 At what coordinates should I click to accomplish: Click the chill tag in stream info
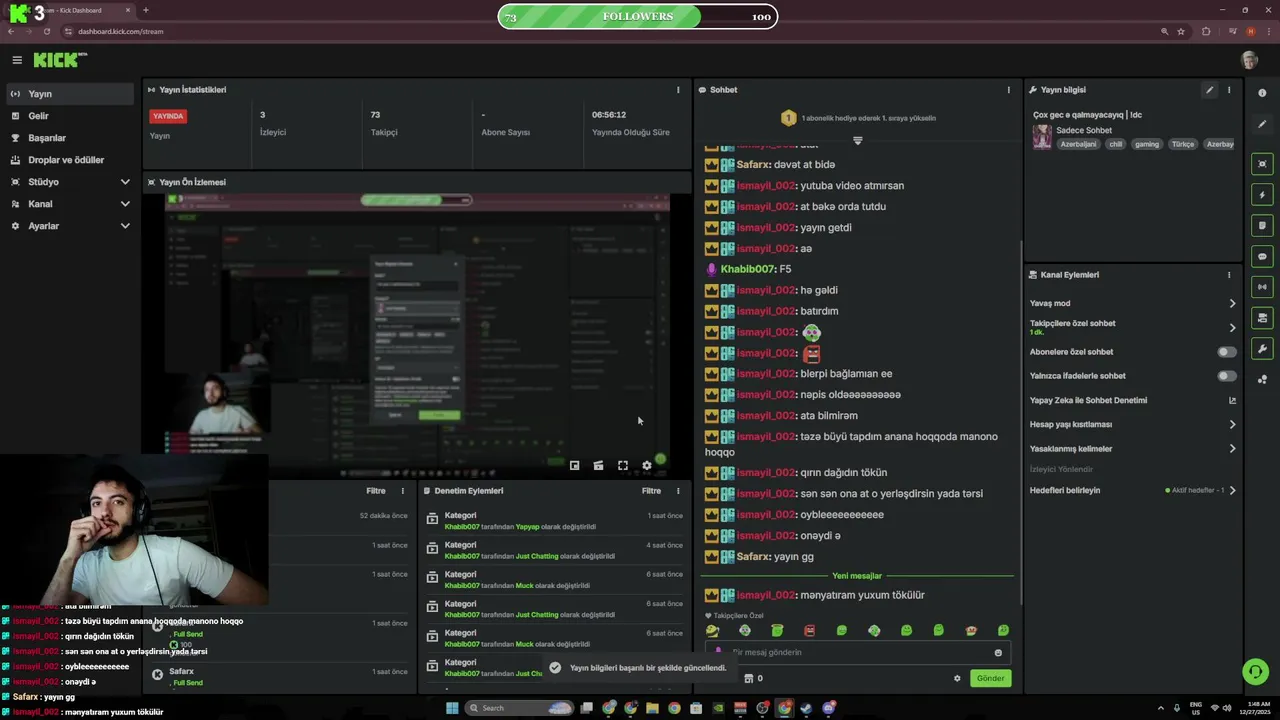click(x=1116, y=144)
